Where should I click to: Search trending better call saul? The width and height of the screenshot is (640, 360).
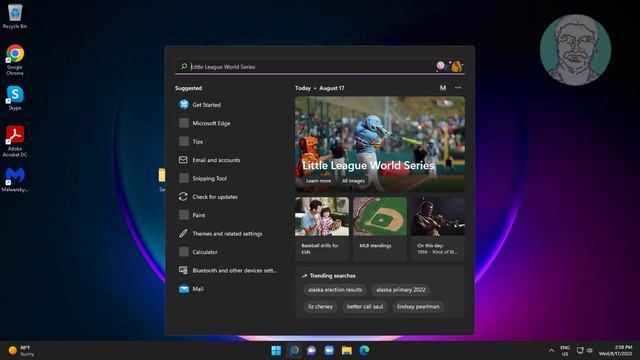[364, 307]
